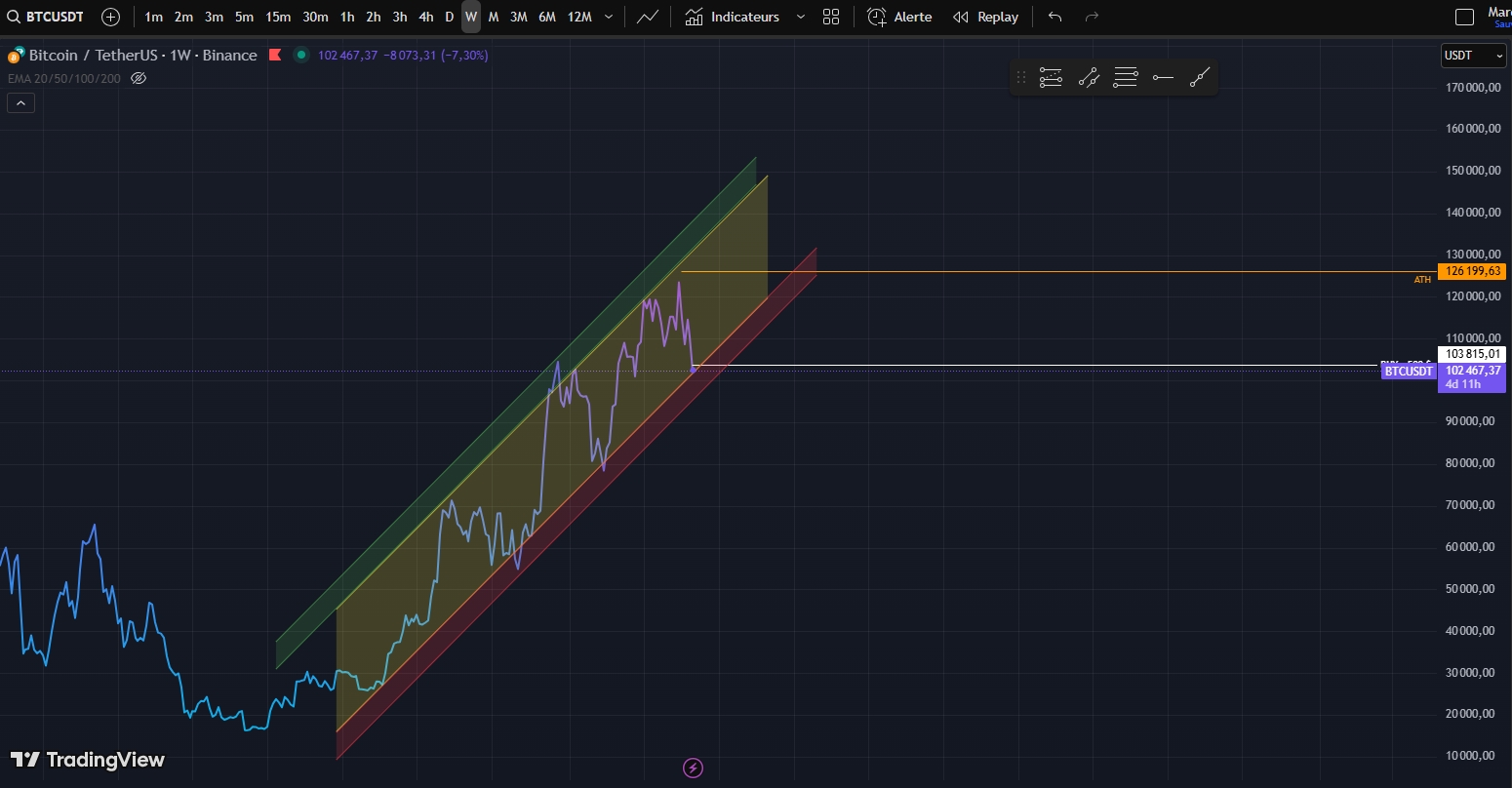Switch to the D daily timeframe
Viewport: 1512px width, 788px height.
(449, 17)
